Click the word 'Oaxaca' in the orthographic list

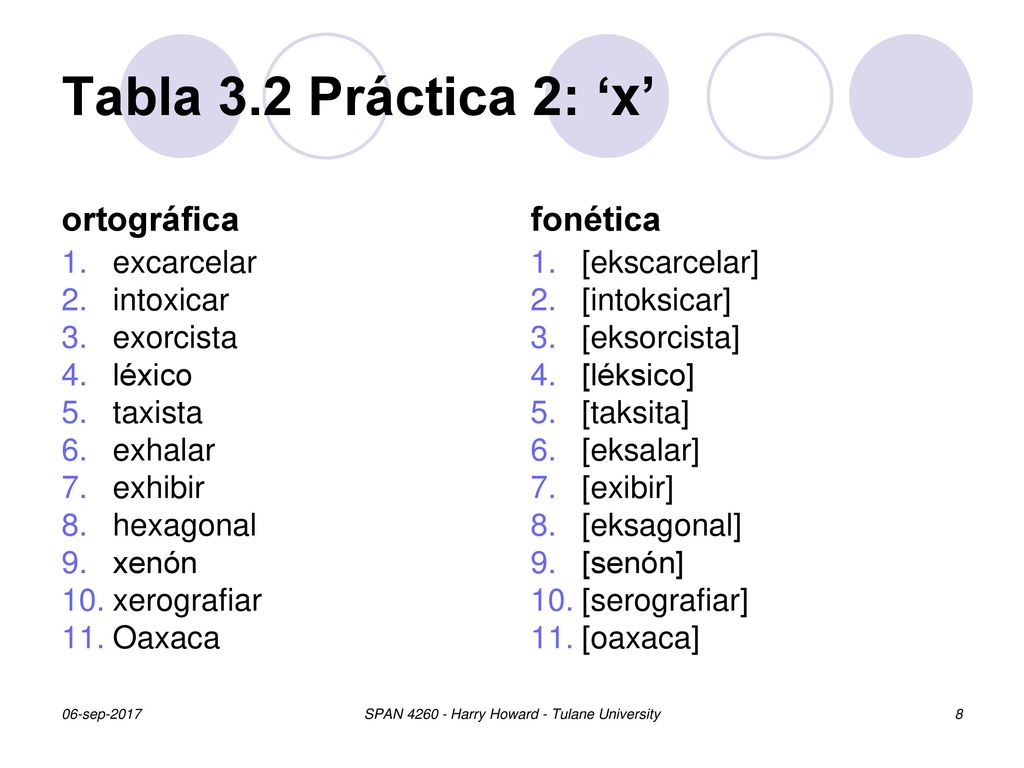coord(167,639)
